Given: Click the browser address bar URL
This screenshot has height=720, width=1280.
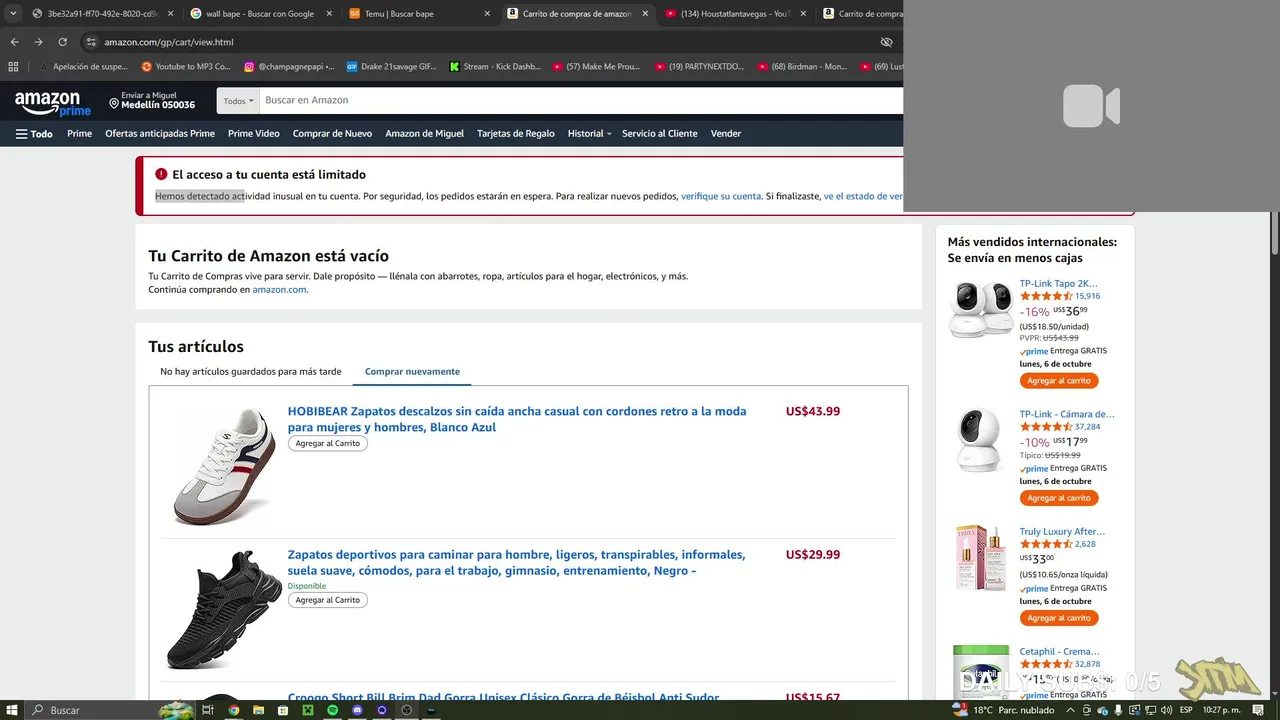Looking at the screenshot, I should (169, 42).
